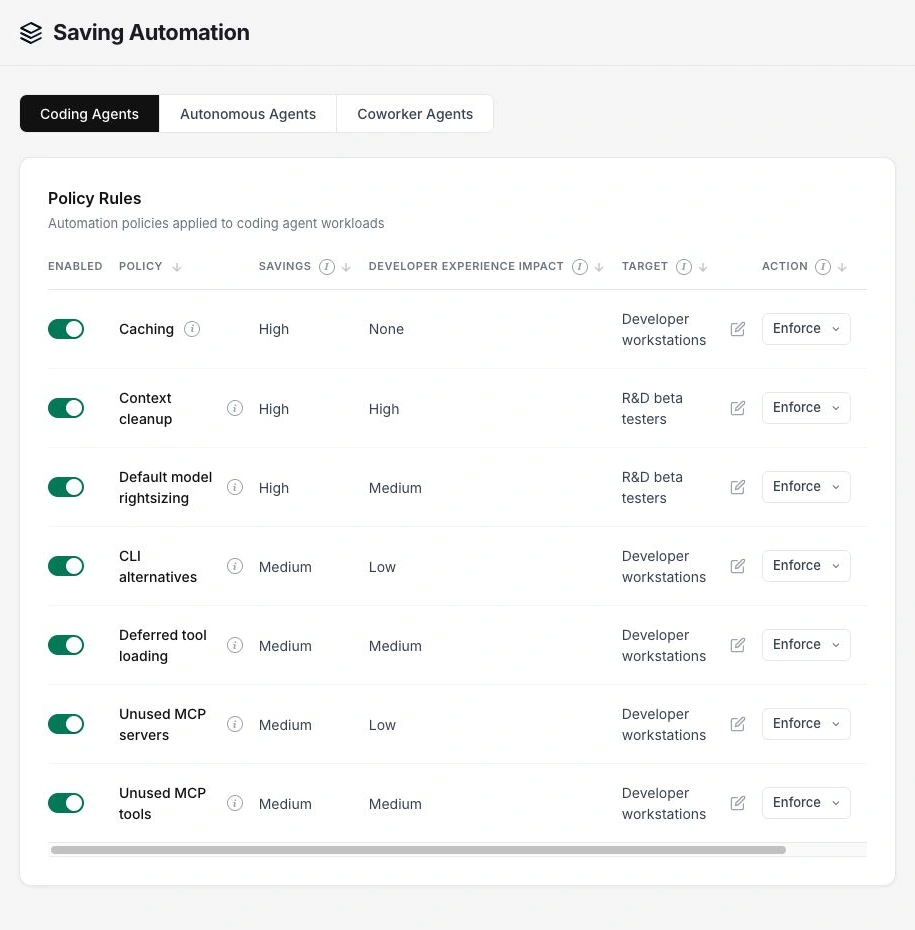The height and width of the screenshot is (930, 915).
Task: Open Enforce dropdown for Unused MCP tools
Action: (x=806, y=802)
